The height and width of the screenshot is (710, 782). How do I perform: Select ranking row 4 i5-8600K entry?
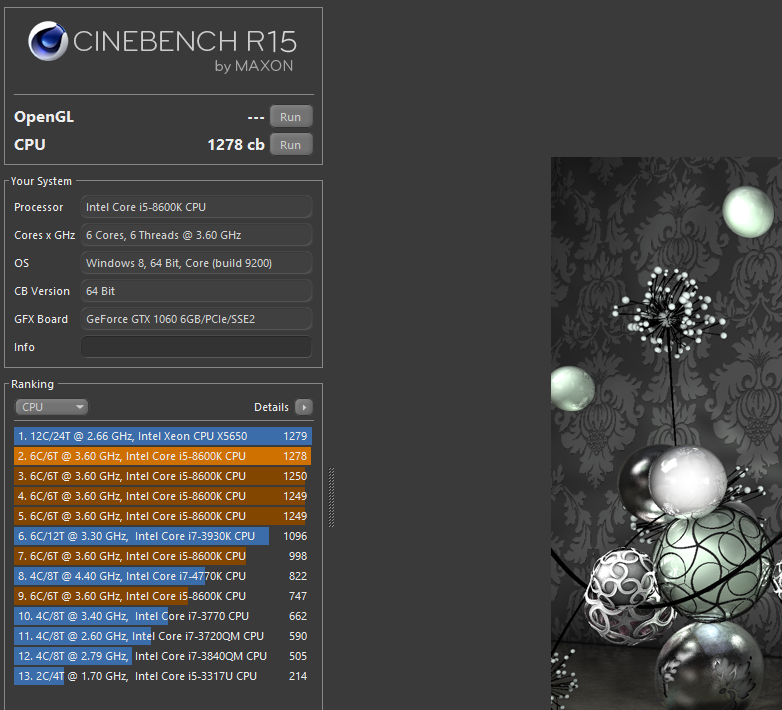[163, 496]
